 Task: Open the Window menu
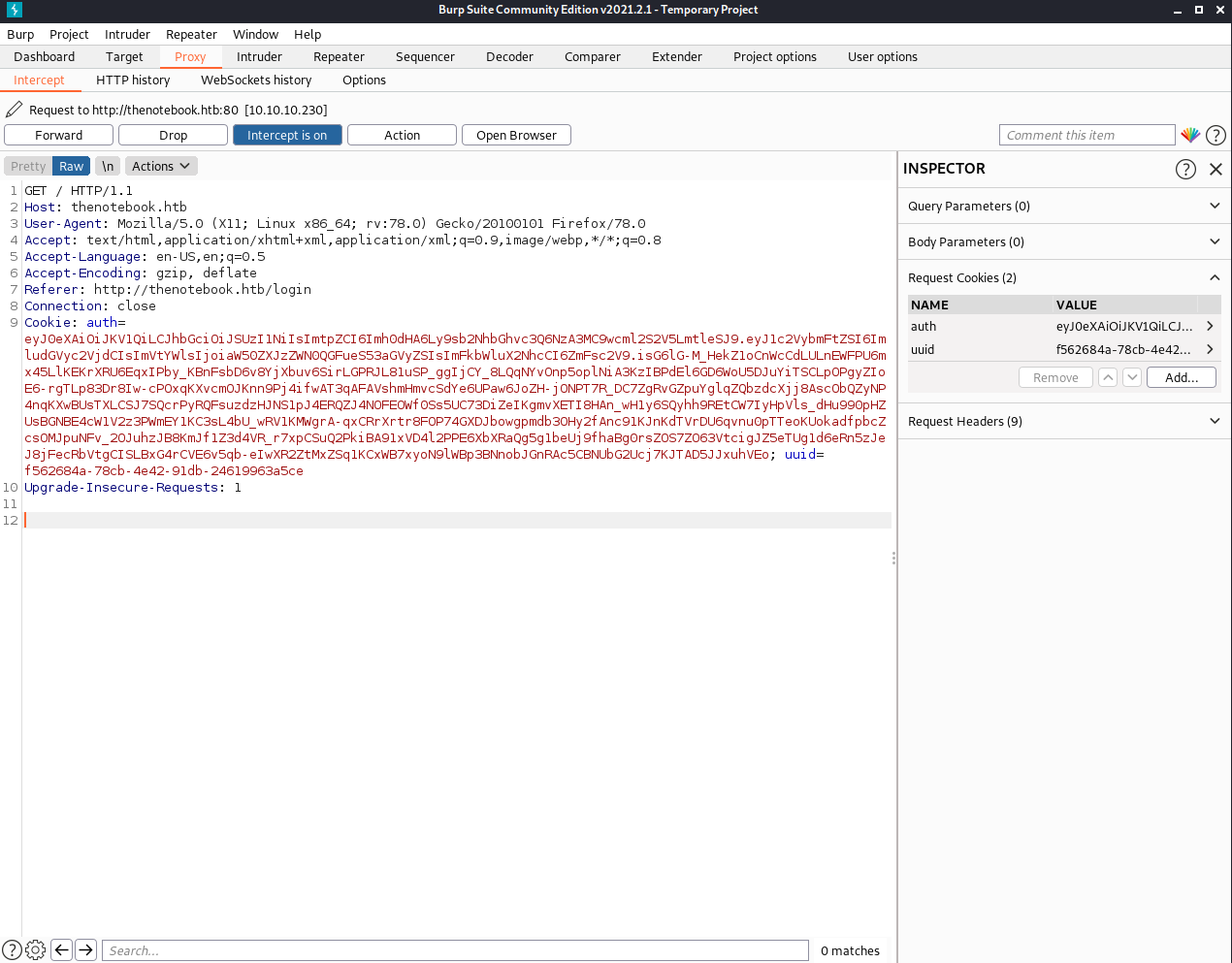coord(255,34)
